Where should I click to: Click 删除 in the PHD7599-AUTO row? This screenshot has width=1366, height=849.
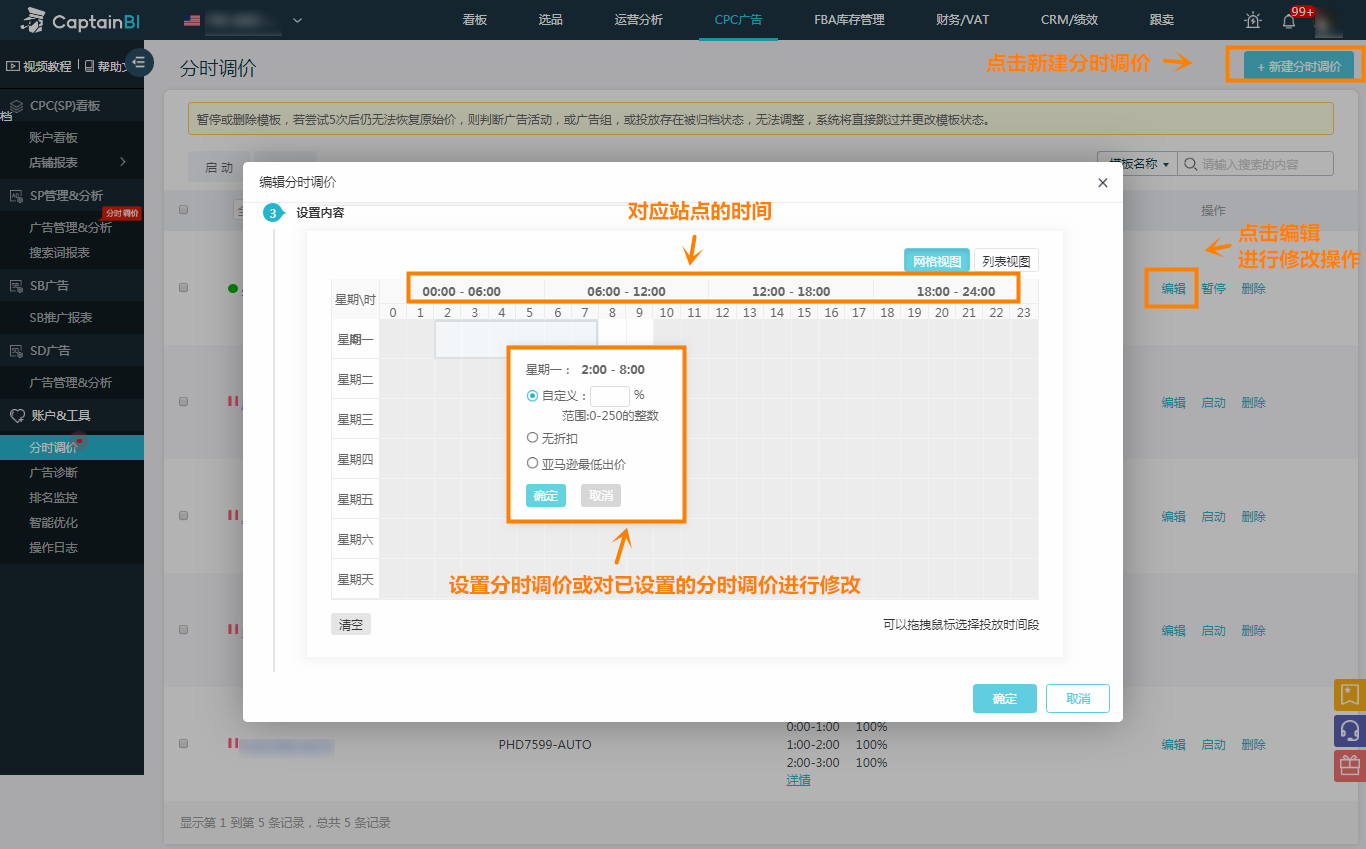pos(1253,745)
